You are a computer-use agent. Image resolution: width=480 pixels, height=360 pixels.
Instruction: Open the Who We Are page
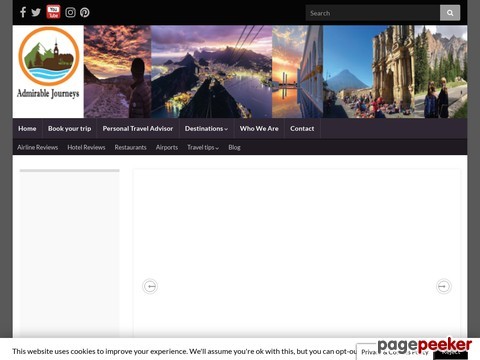coord(259,129)
